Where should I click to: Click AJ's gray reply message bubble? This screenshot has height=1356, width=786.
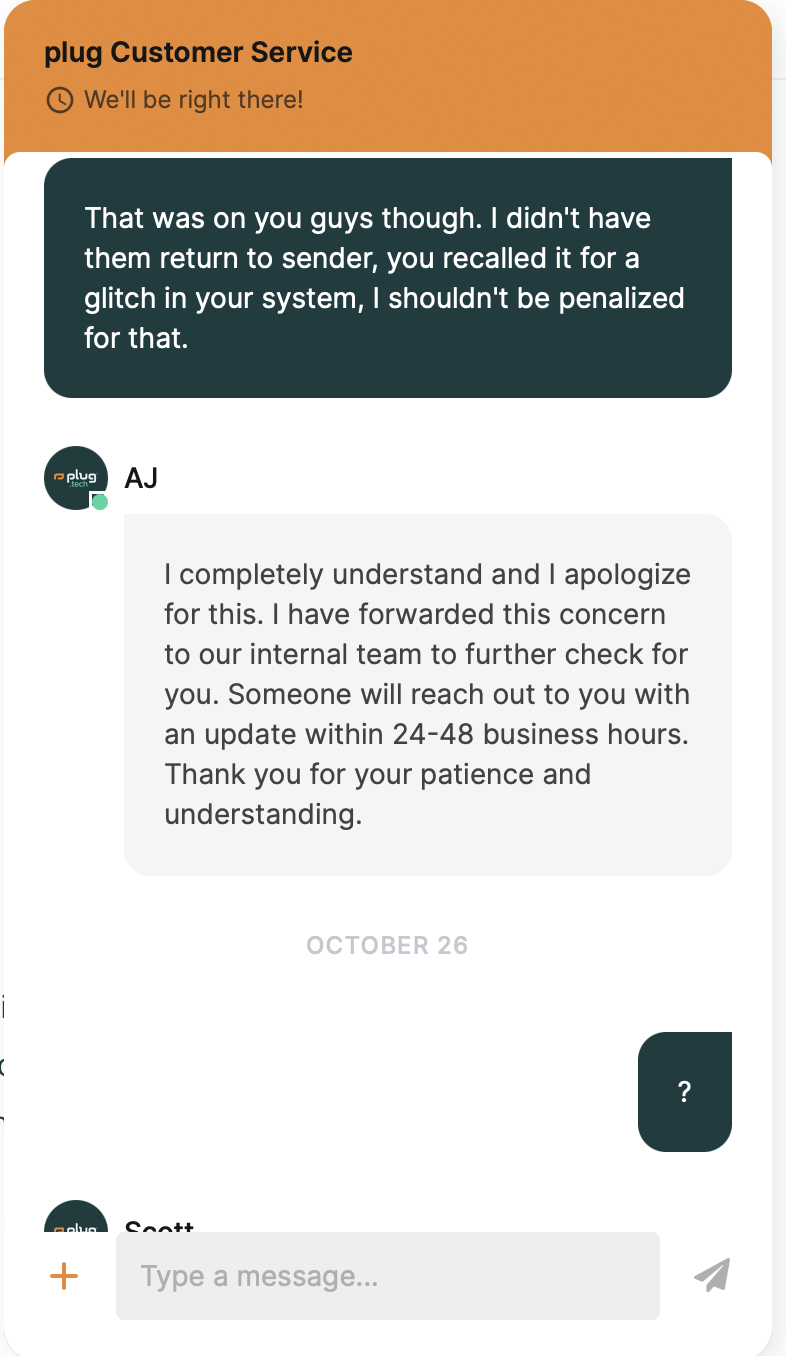tap(427, 694)
